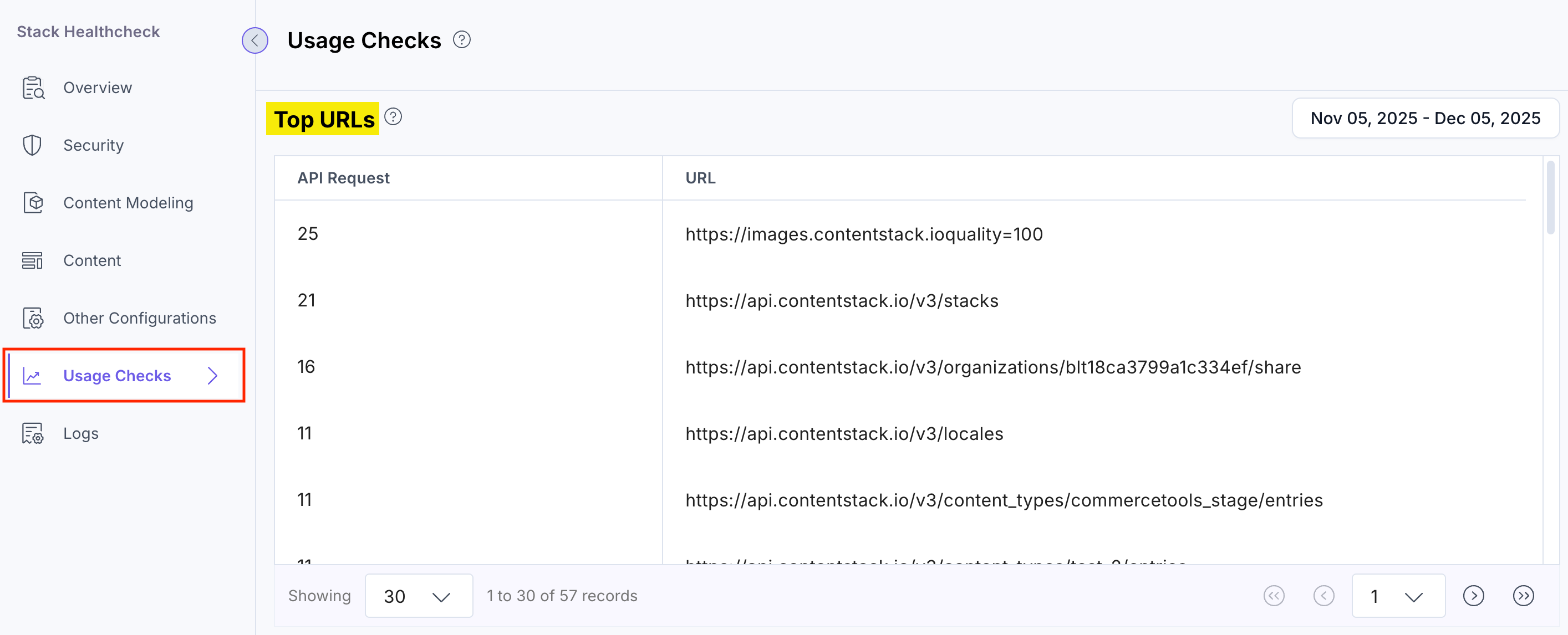Open the page number dropdown in pagination
This screenshot has height=635, width=1568.
tap(1398, 596)
